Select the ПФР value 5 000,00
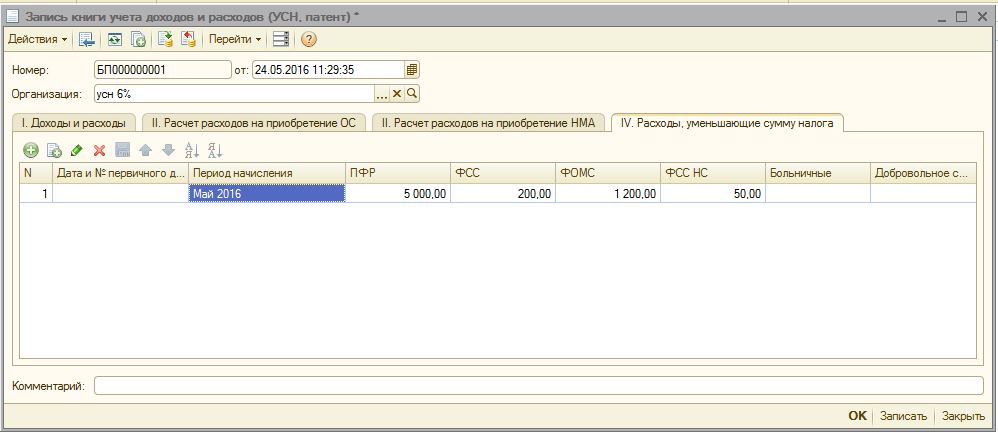Screen dimensions: 998x433 (398, 194)
